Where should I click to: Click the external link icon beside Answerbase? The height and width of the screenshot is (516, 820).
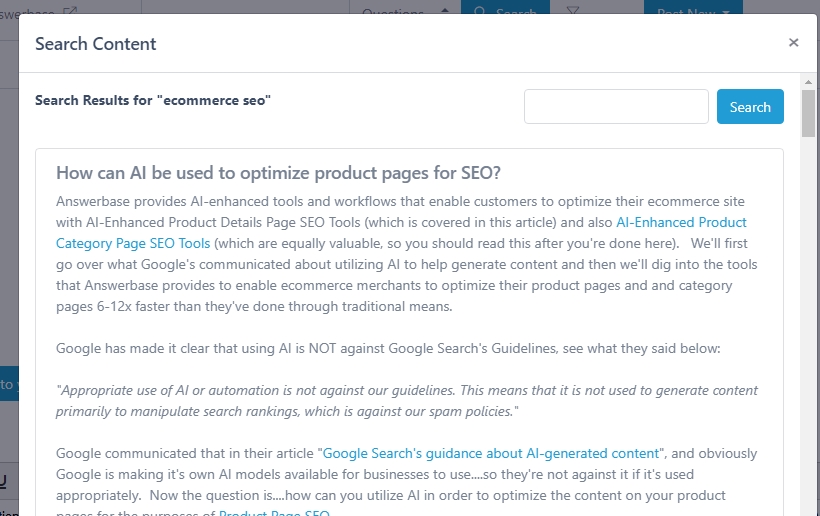70,10
